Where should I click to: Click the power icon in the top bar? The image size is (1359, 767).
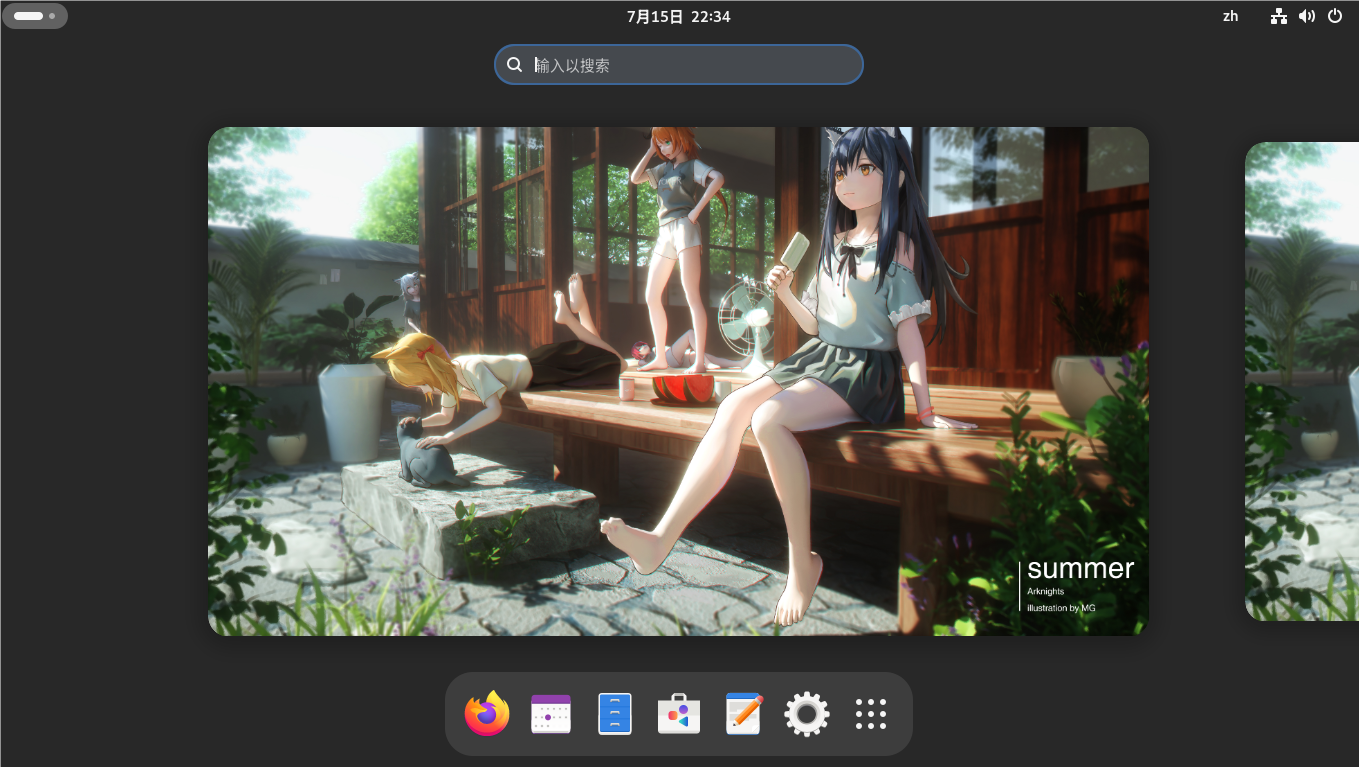[1335, 16]
